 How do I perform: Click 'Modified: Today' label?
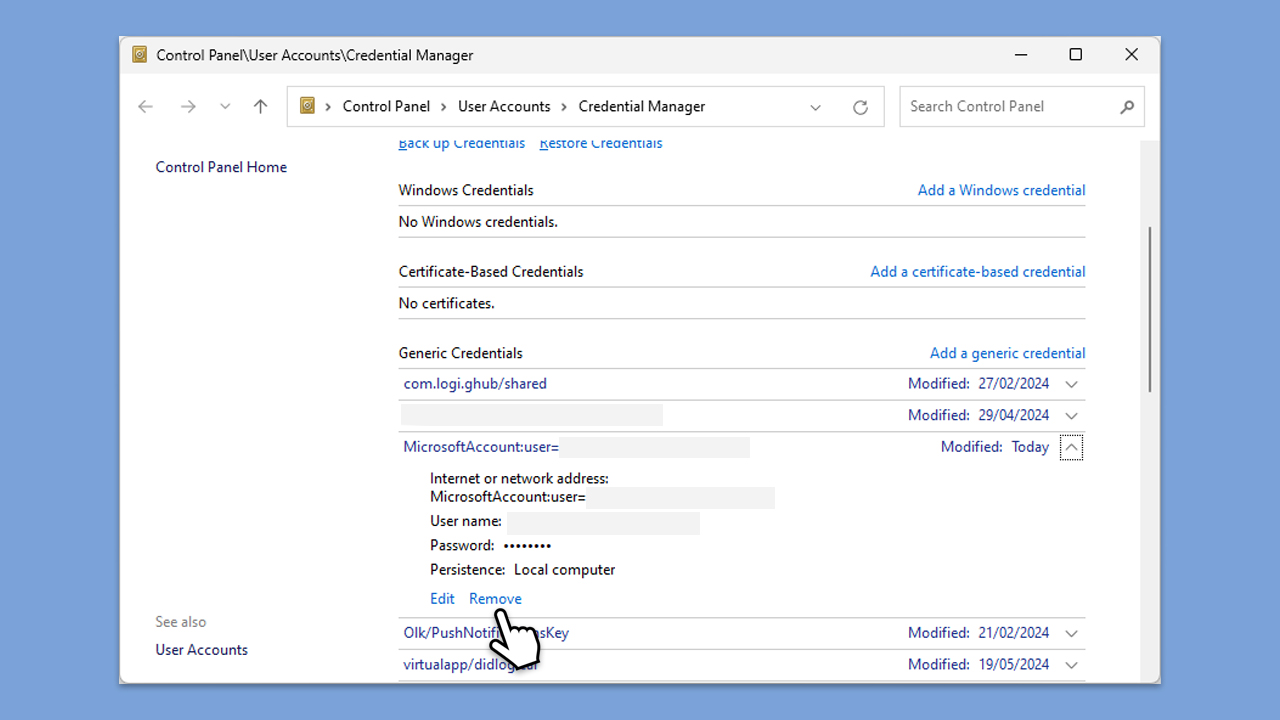tap(995, 447)
